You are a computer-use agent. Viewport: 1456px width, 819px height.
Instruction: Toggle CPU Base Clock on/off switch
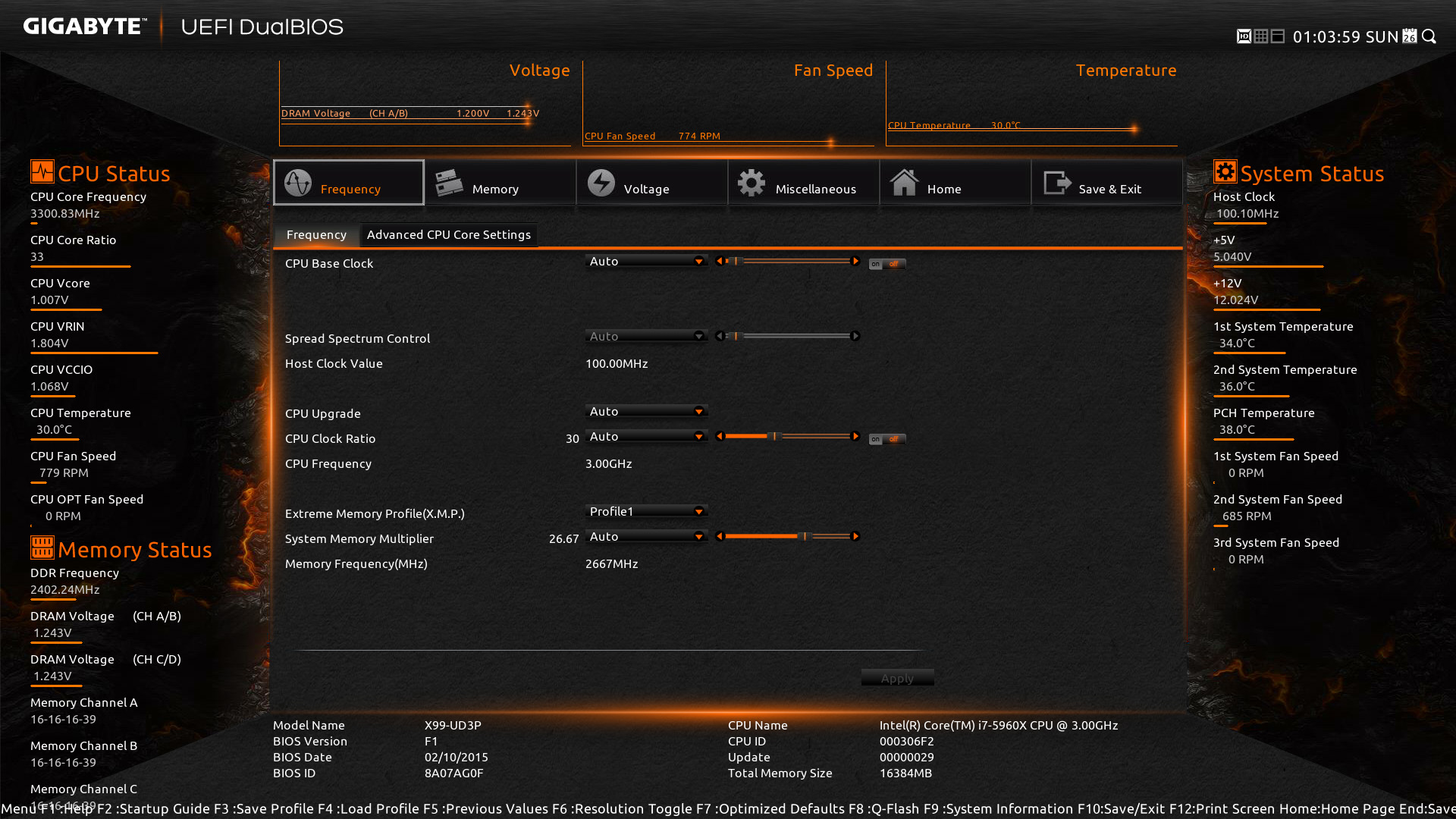[886, 264]
